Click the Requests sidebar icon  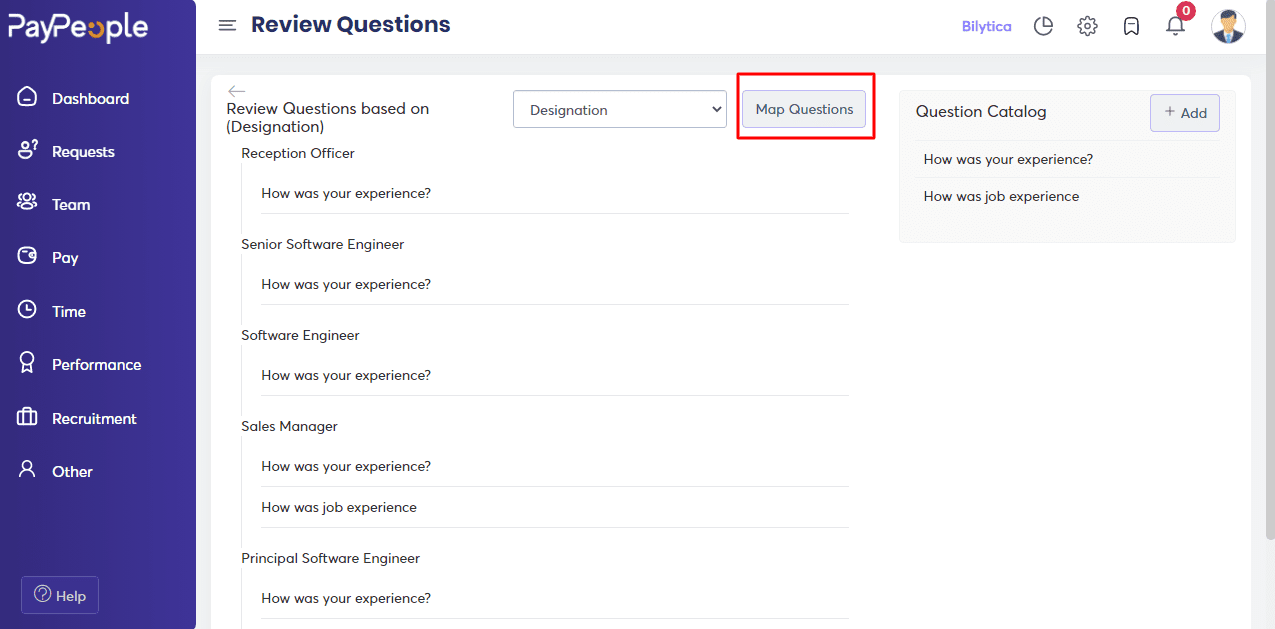click(27, 150)
